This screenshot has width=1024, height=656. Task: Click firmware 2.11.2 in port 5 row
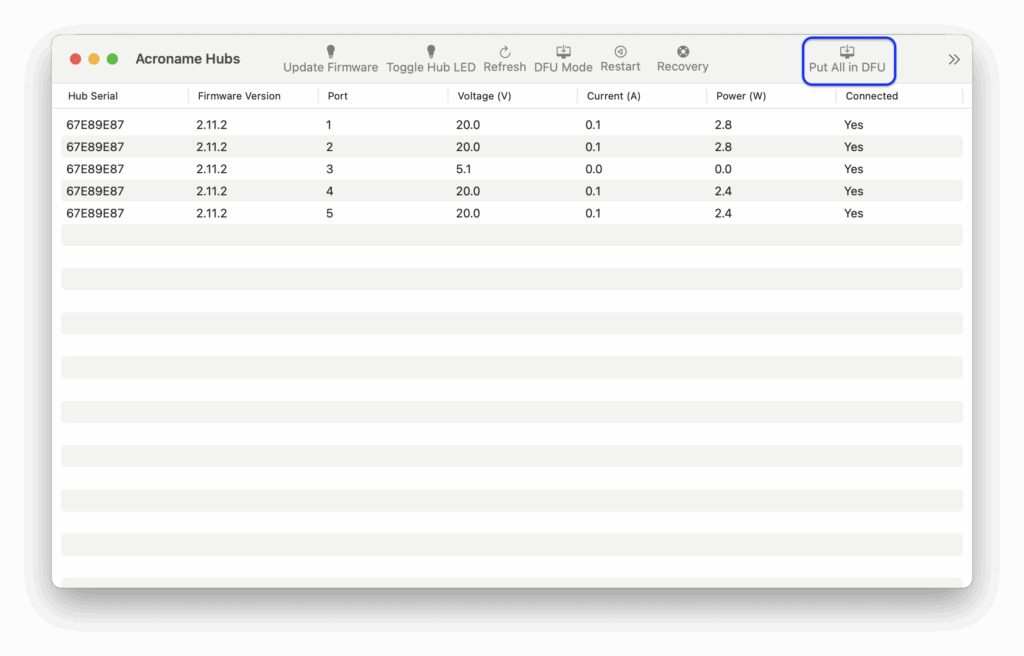point(212,214)
